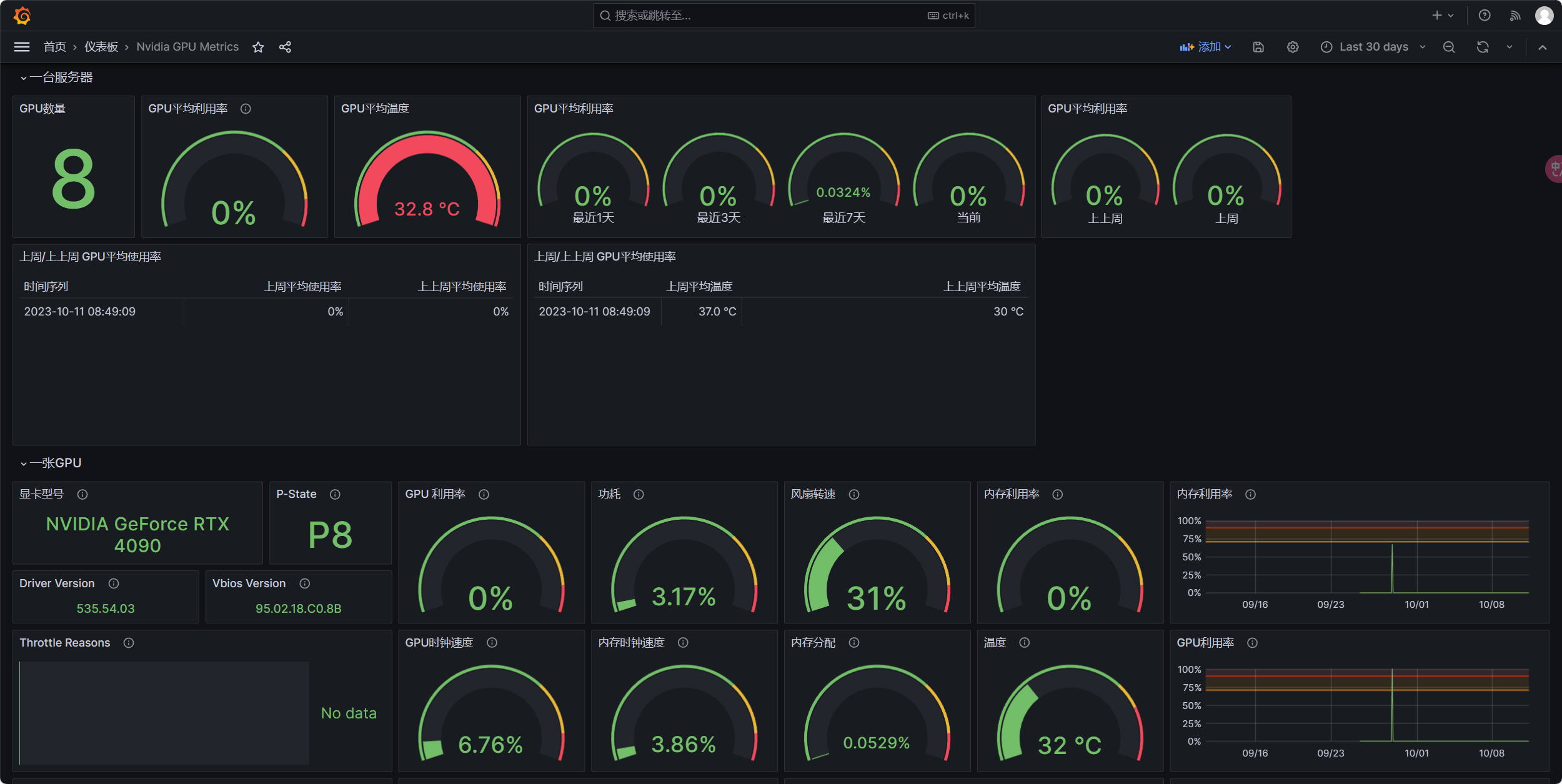This screenshot has width=1562, height=784.
Task: Show info for Throttle Reasons panel
Action: coord(129,643)
